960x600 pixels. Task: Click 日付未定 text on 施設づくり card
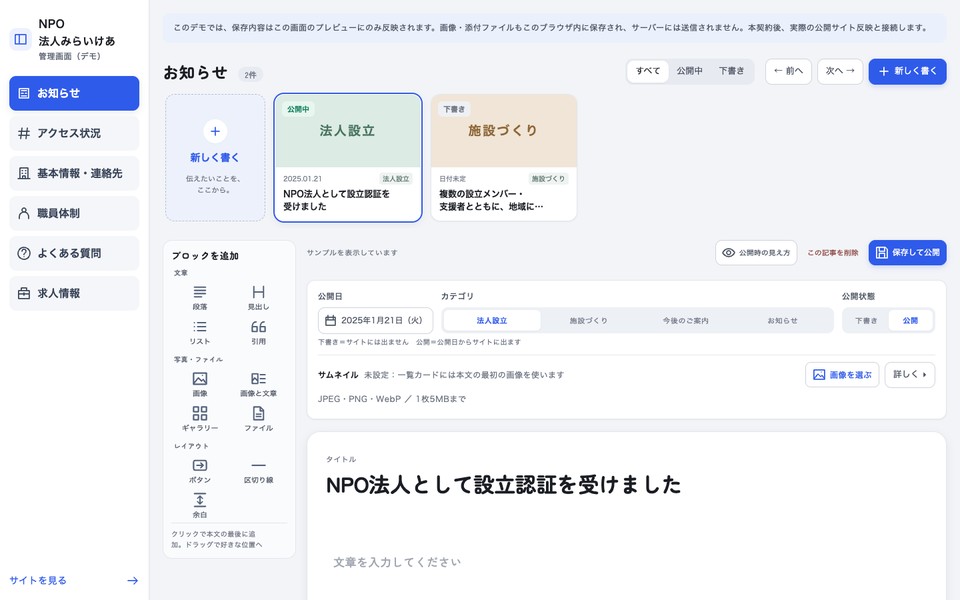point(452,179)
